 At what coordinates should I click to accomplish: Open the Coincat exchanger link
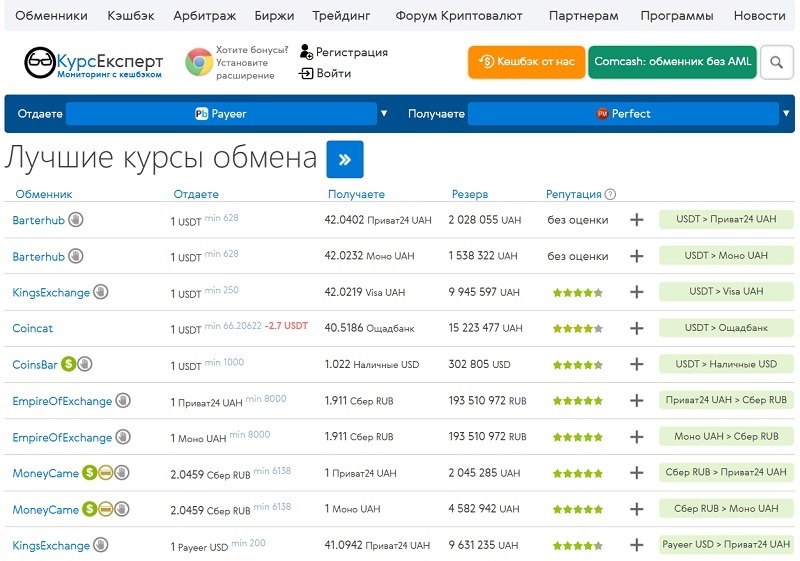[x=33, y=328]
